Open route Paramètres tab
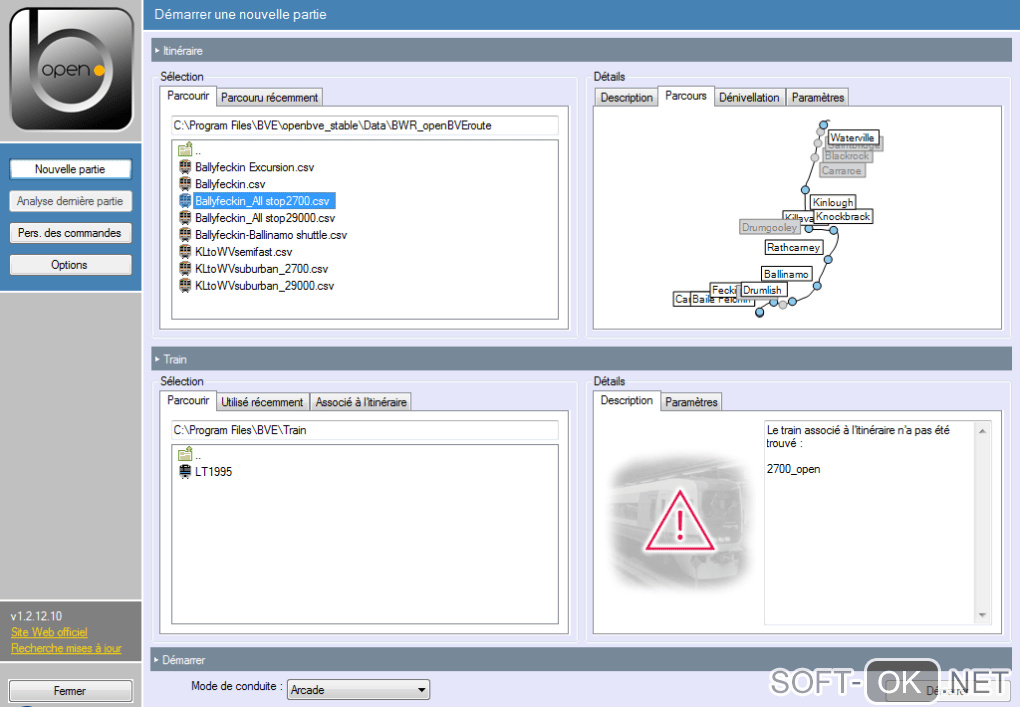The height and width of the screenshot is (707, 1020). (818, 98)
